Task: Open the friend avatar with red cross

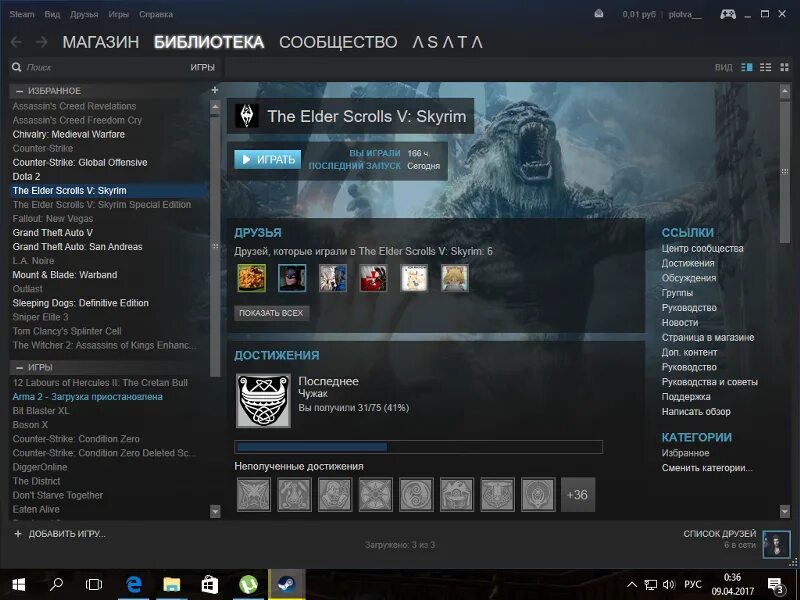Action: click(373, 278)
